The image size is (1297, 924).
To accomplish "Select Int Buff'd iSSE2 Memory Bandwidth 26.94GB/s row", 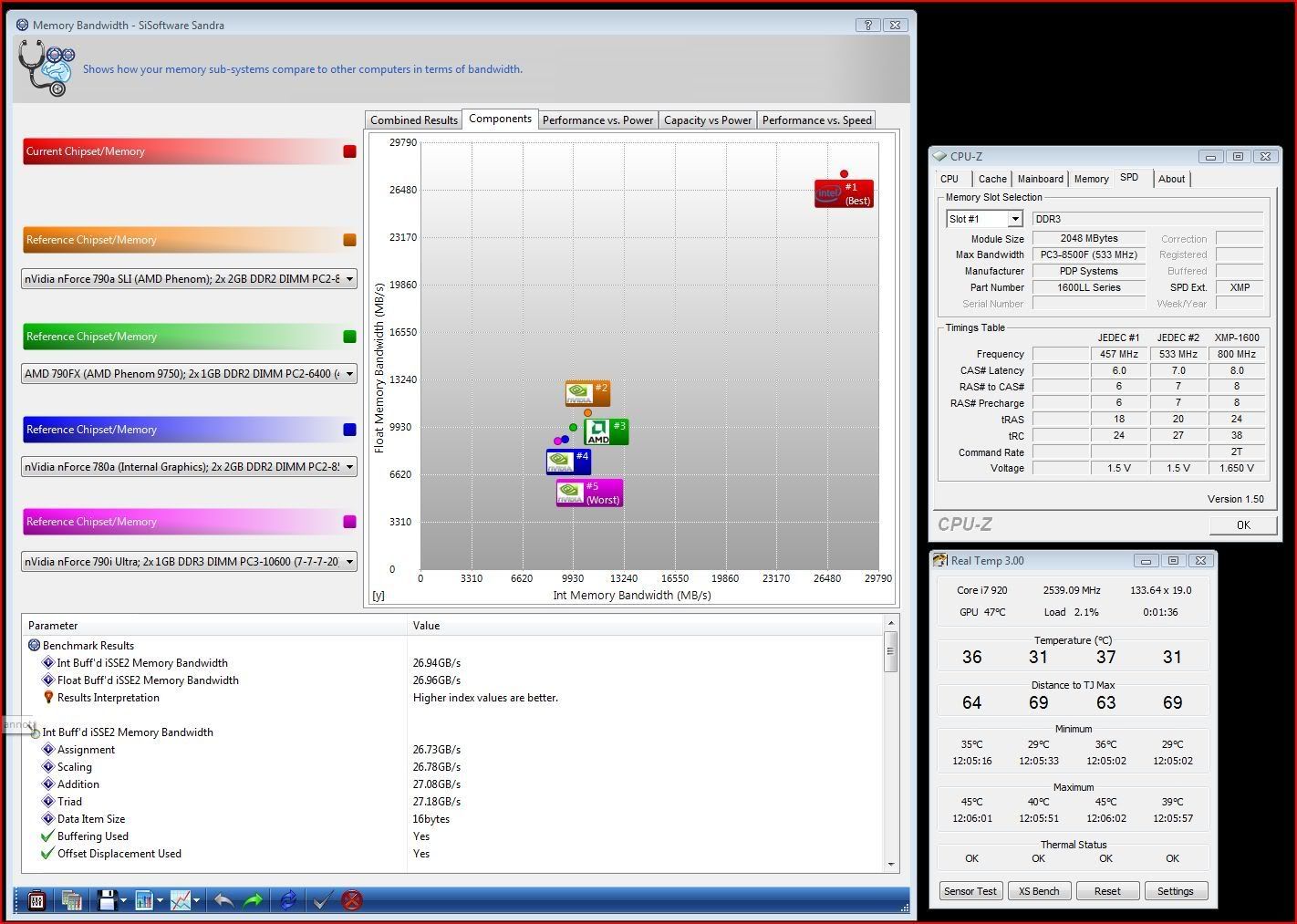I will point(453,663).
